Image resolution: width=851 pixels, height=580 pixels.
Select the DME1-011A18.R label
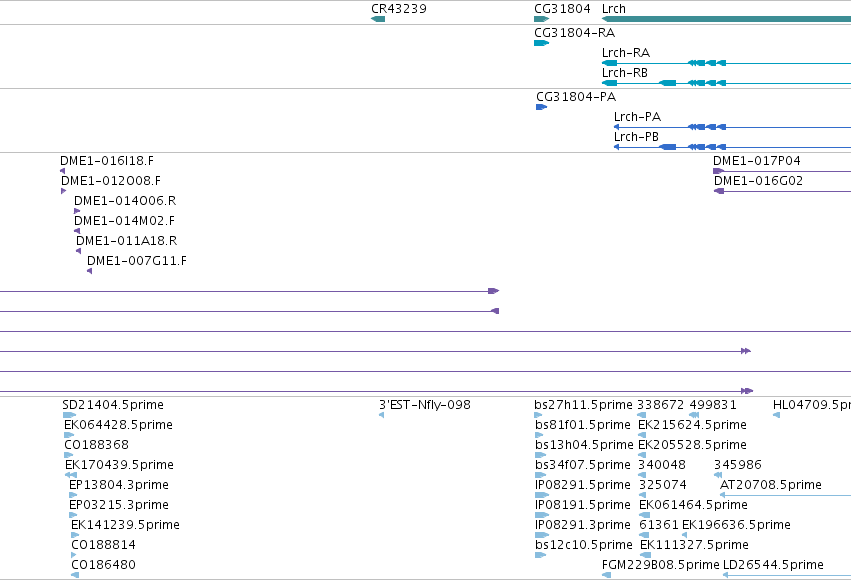pyautogui.click(x=126, y=241)
